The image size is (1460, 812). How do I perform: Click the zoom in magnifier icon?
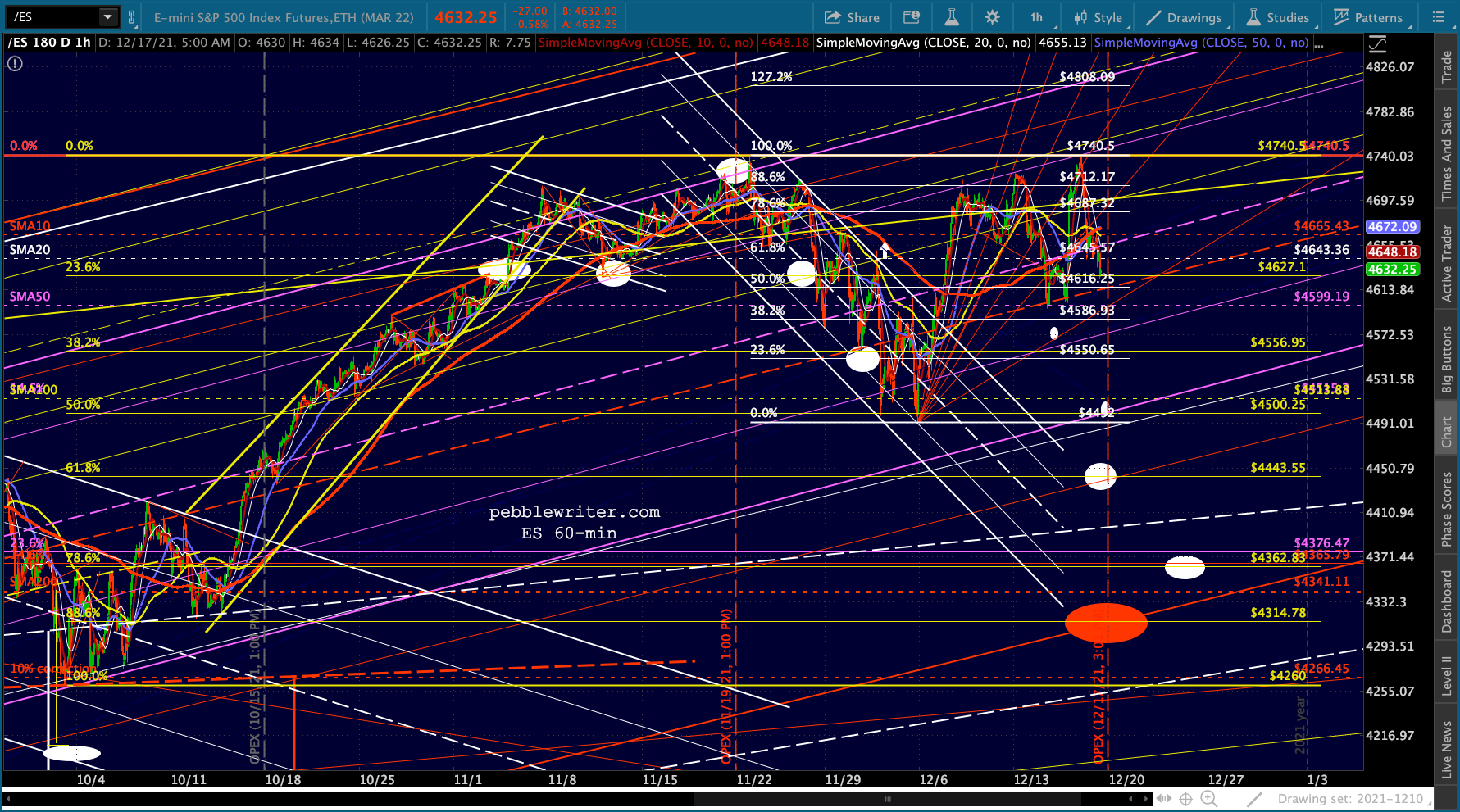1208,799
